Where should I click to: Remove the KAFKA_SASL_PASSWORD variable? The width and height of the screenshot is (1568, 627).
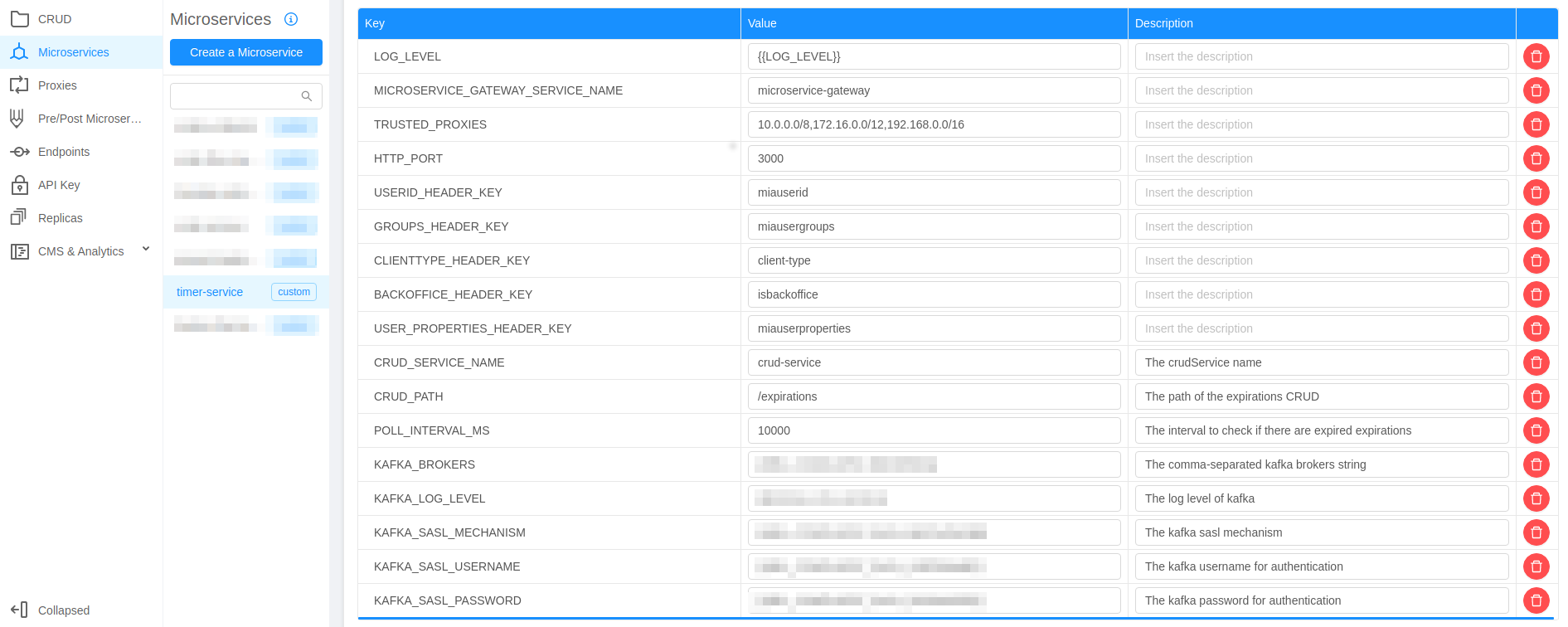point(1536,600)
